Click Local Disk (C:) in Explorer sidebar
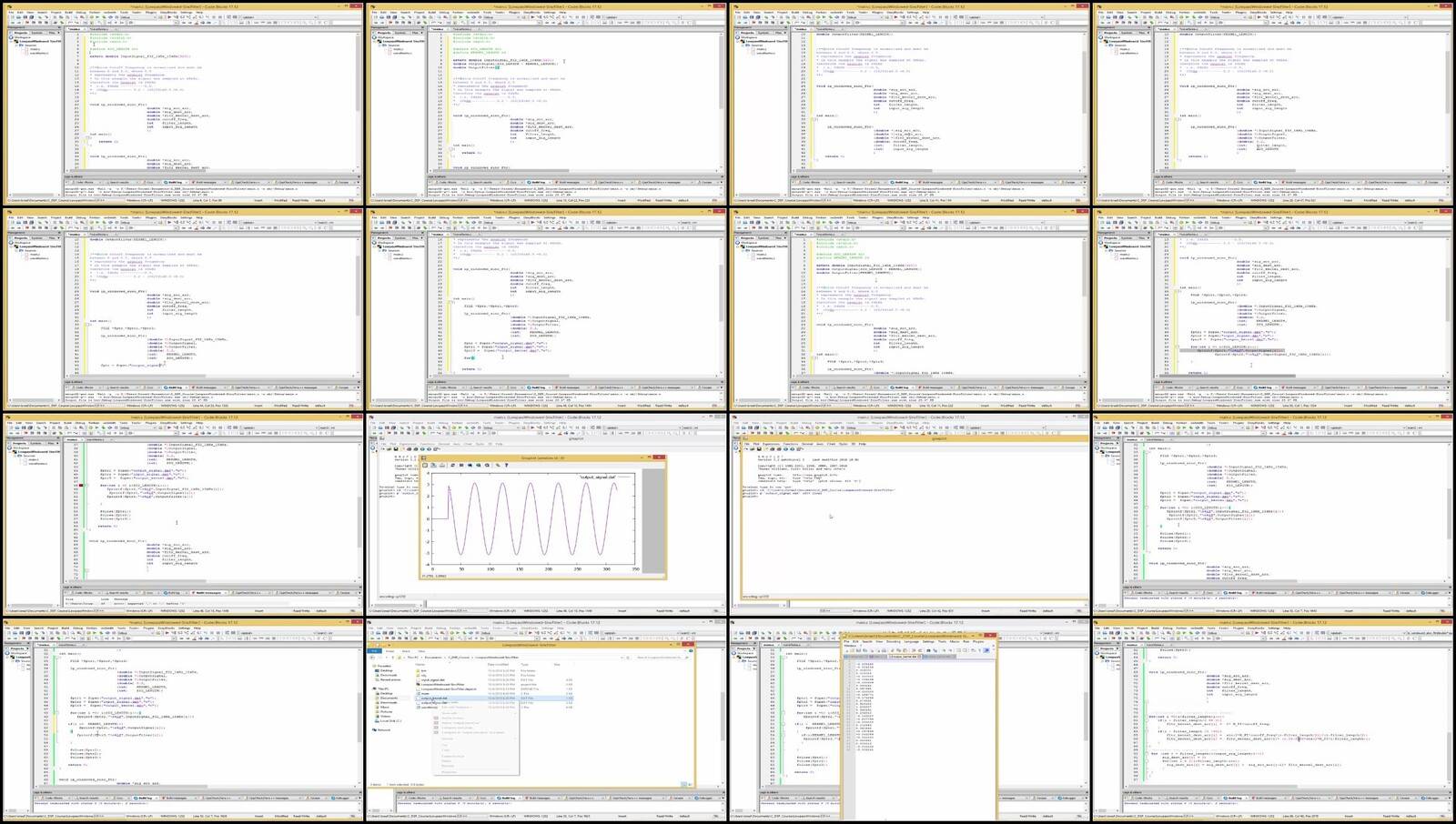 point(389,720)
